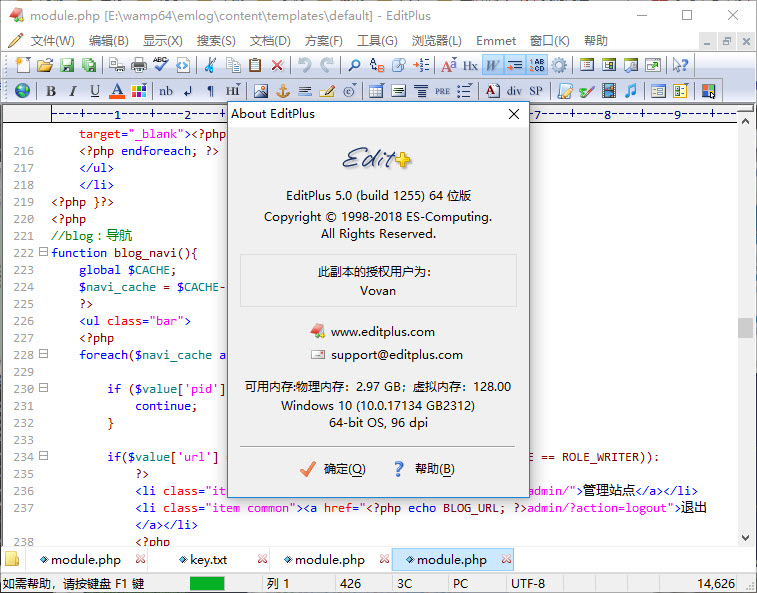Open the 工具(G) menu
The width and height of the screenshot is (757, 593).
[377, 41]
